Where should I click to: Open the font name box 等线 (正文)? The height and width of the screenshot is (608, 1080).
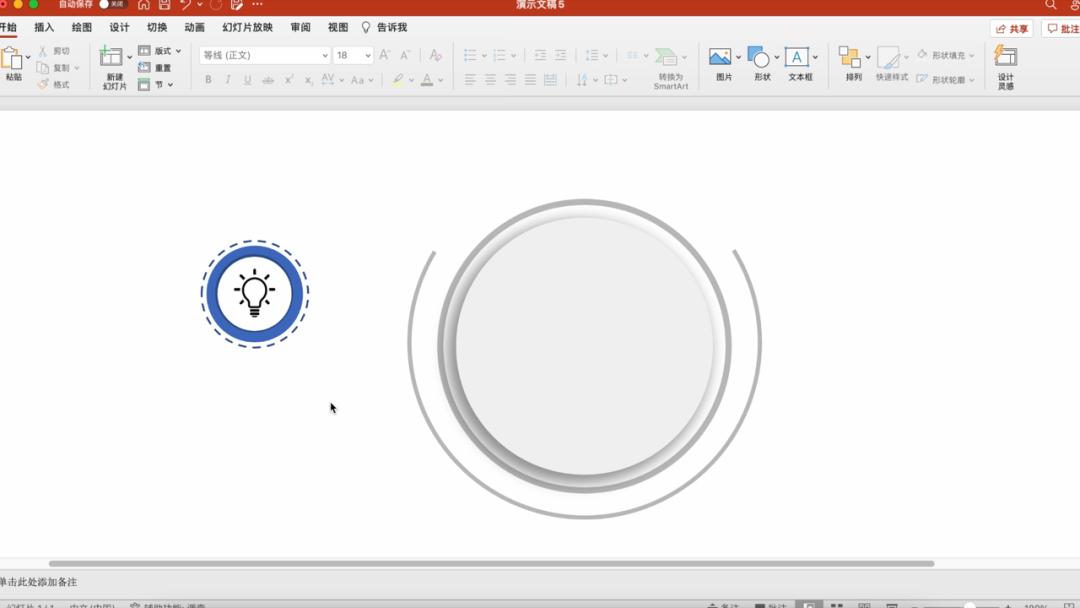(x=264, y=55)
